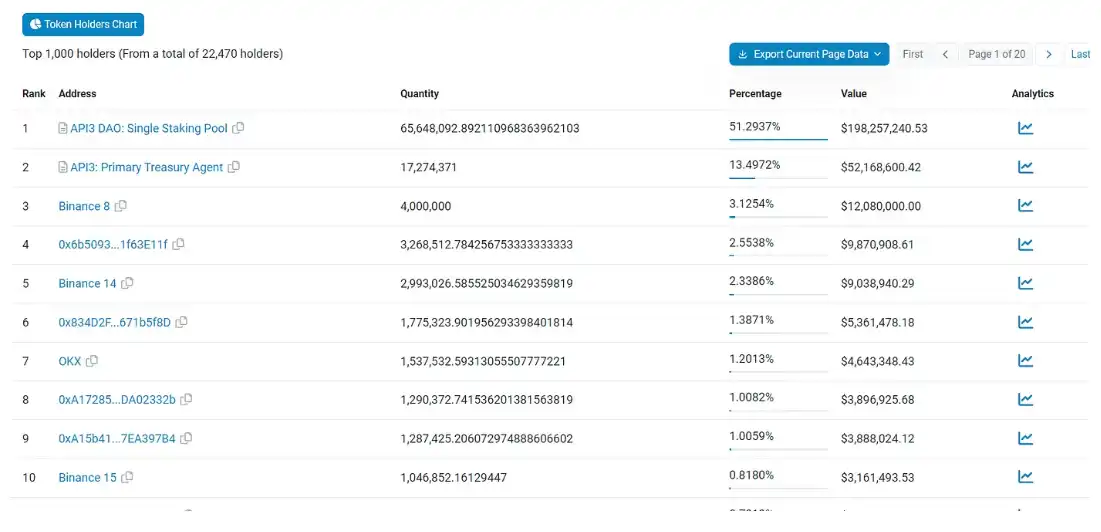Click the 51.2937% percentage bar
This screenshot has height=532, width=1101.
(x=778, y=139)
